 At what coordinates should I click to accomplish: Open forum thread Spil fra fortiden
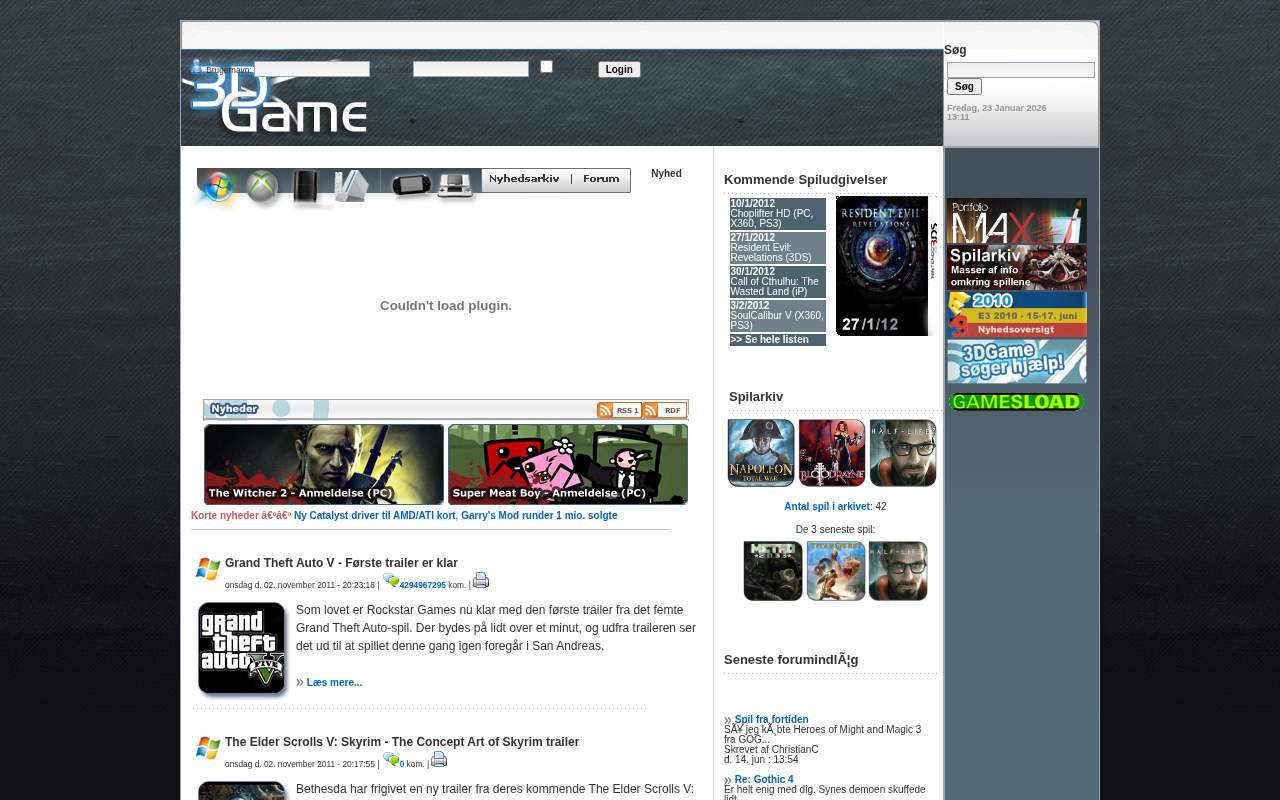[772, 720]
